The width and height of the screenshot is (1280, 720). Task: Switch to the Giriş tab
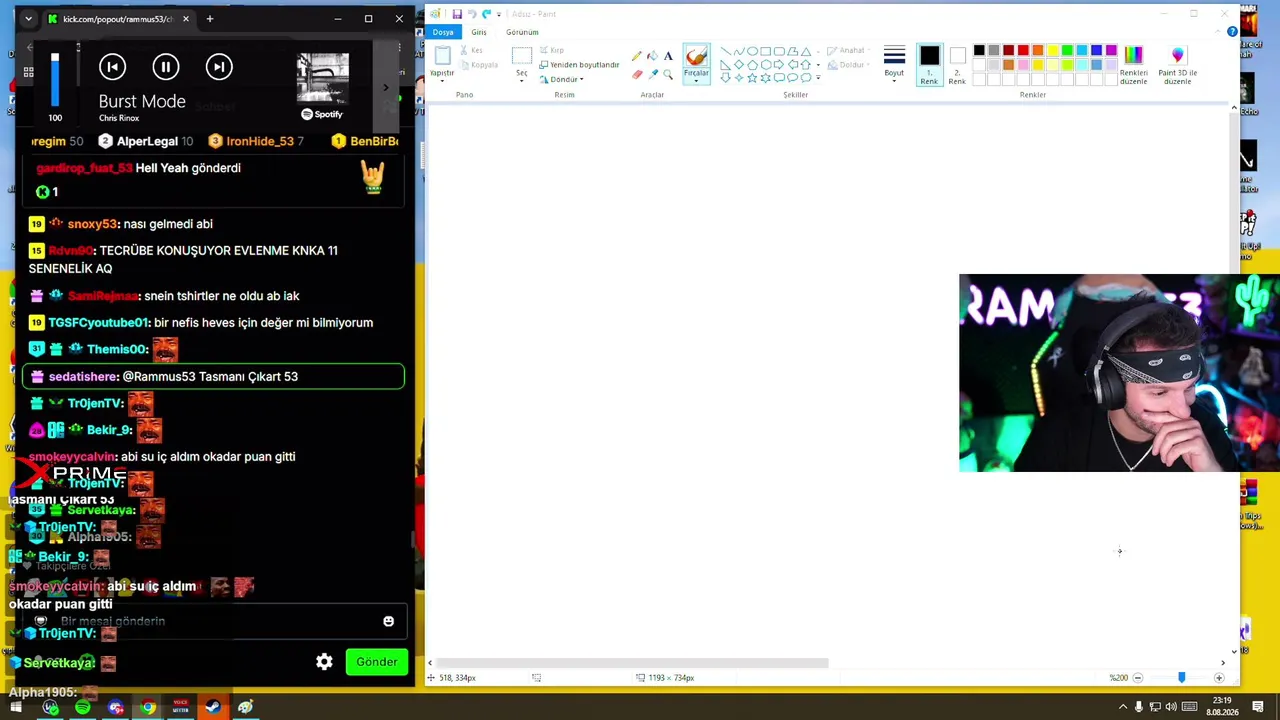[x=479, y=32]
